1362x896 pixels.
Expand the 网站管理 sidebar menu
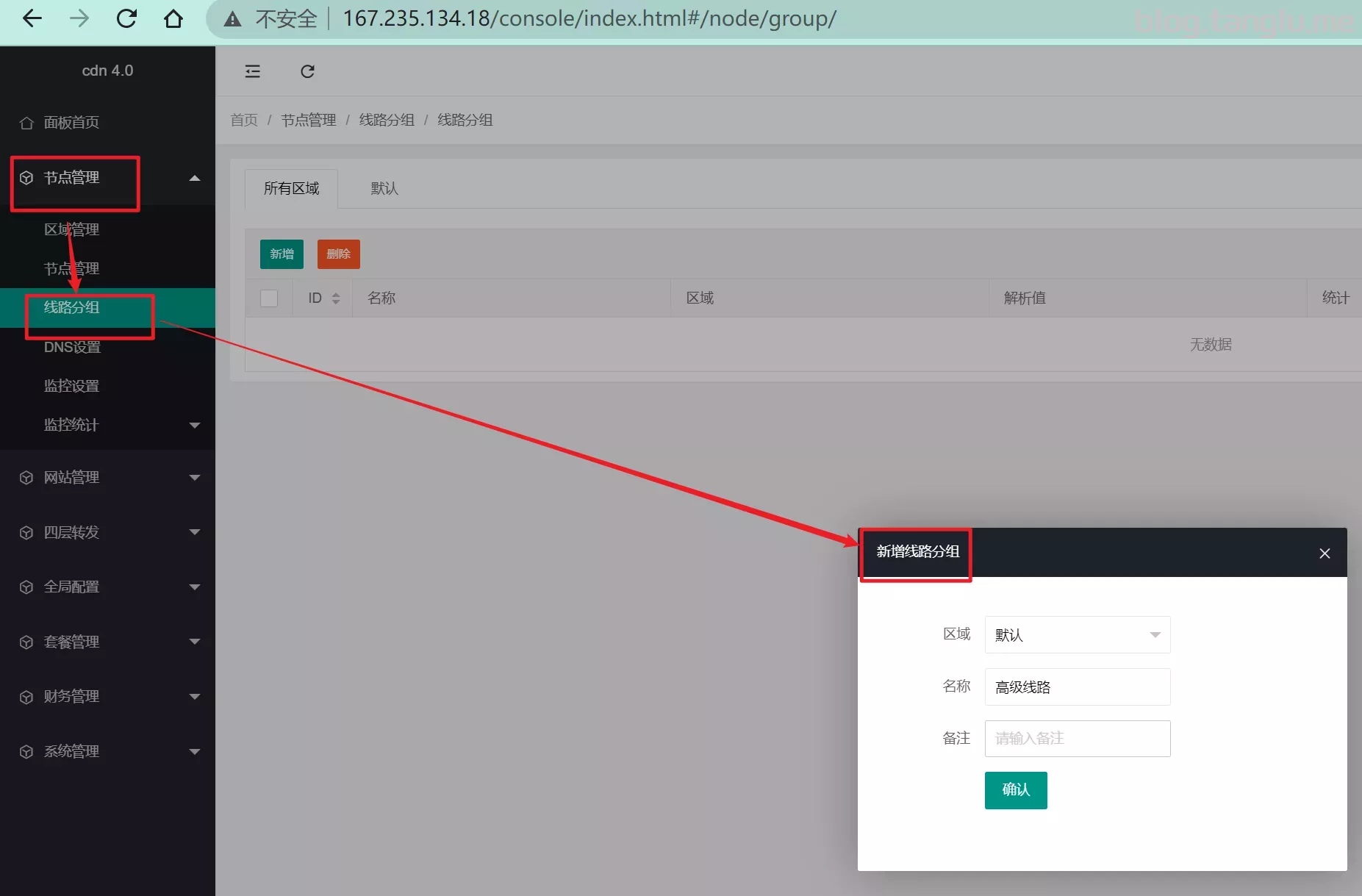(107, 478)
